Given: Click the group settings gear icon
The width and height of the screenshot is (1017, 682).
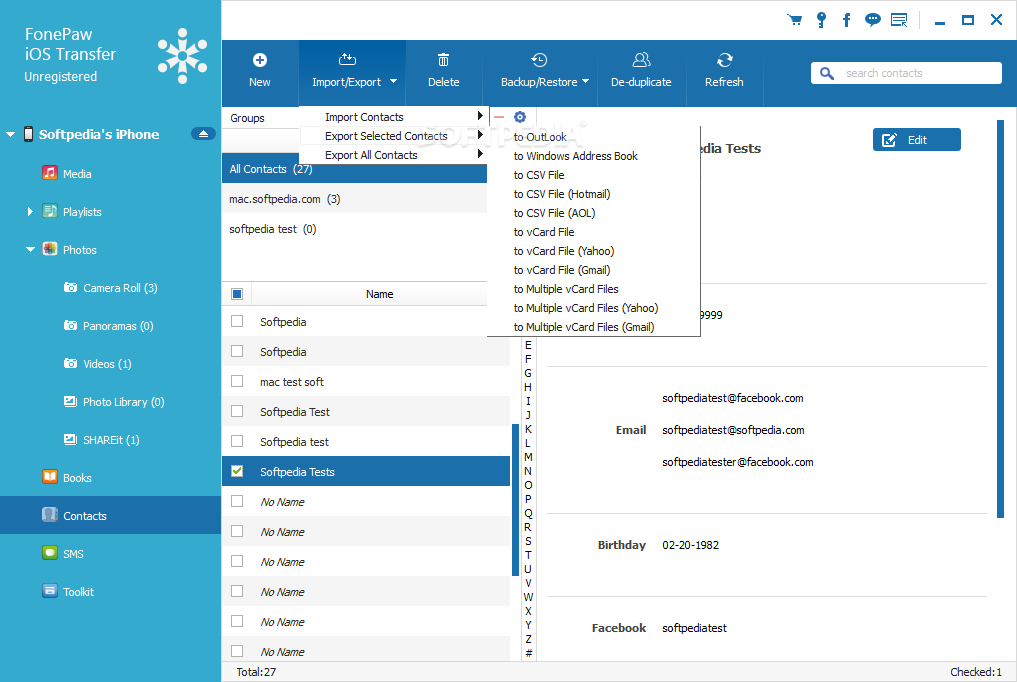Looking at the screenshot, I should pos(520,117).
